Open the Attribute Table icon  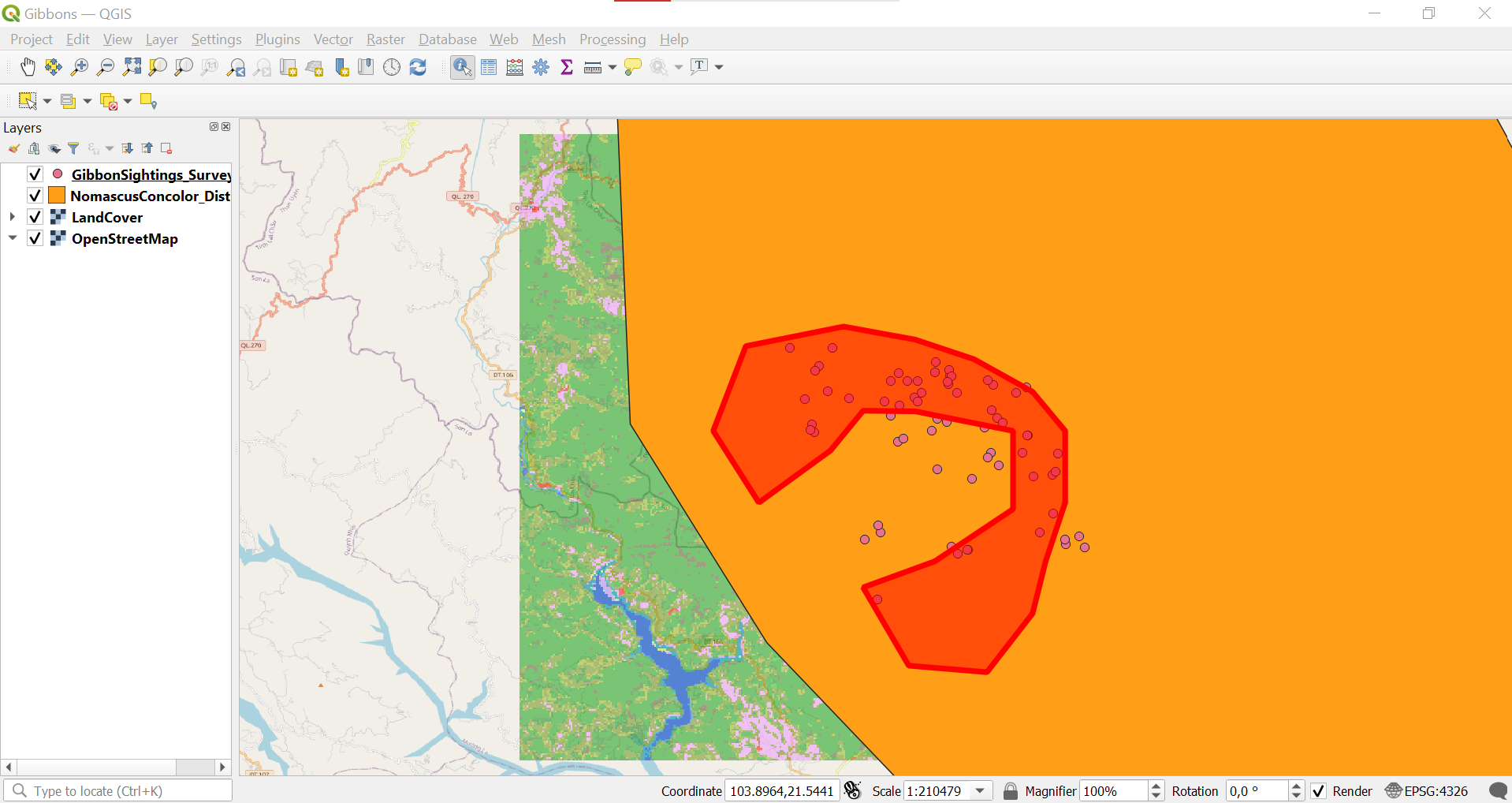click(489, 67)
